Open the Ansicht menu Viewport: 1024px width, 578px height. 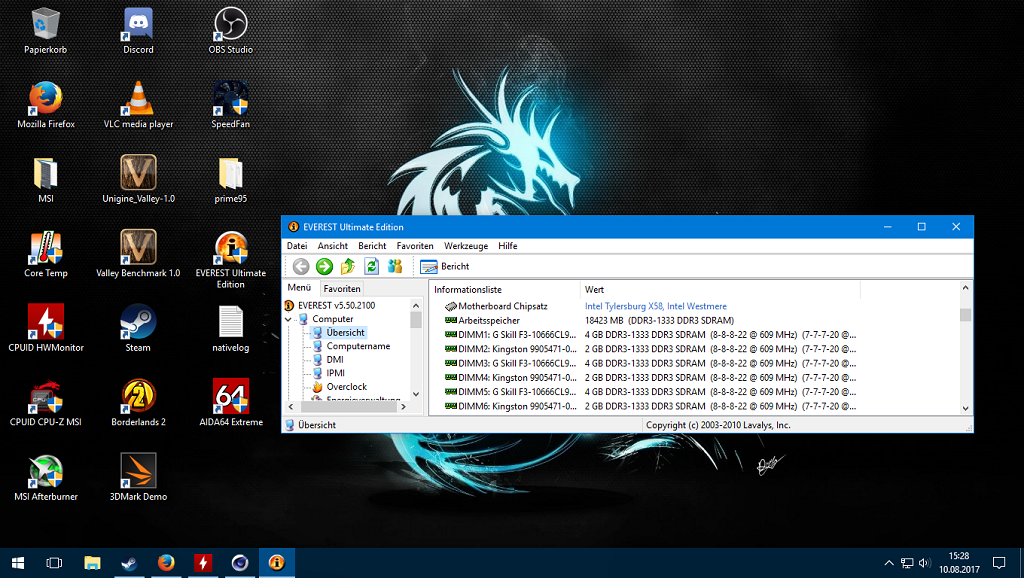(332, 246)
